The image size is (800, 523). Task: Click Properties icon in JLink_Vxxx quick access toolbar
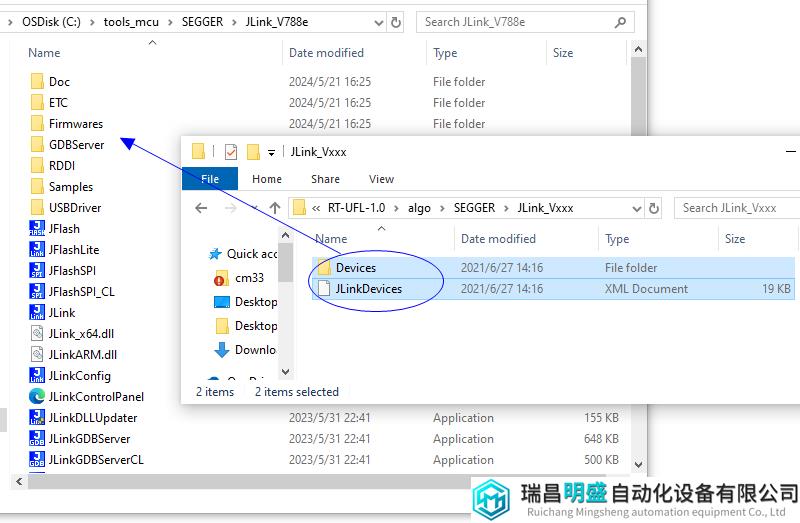[x=231, y=152]
